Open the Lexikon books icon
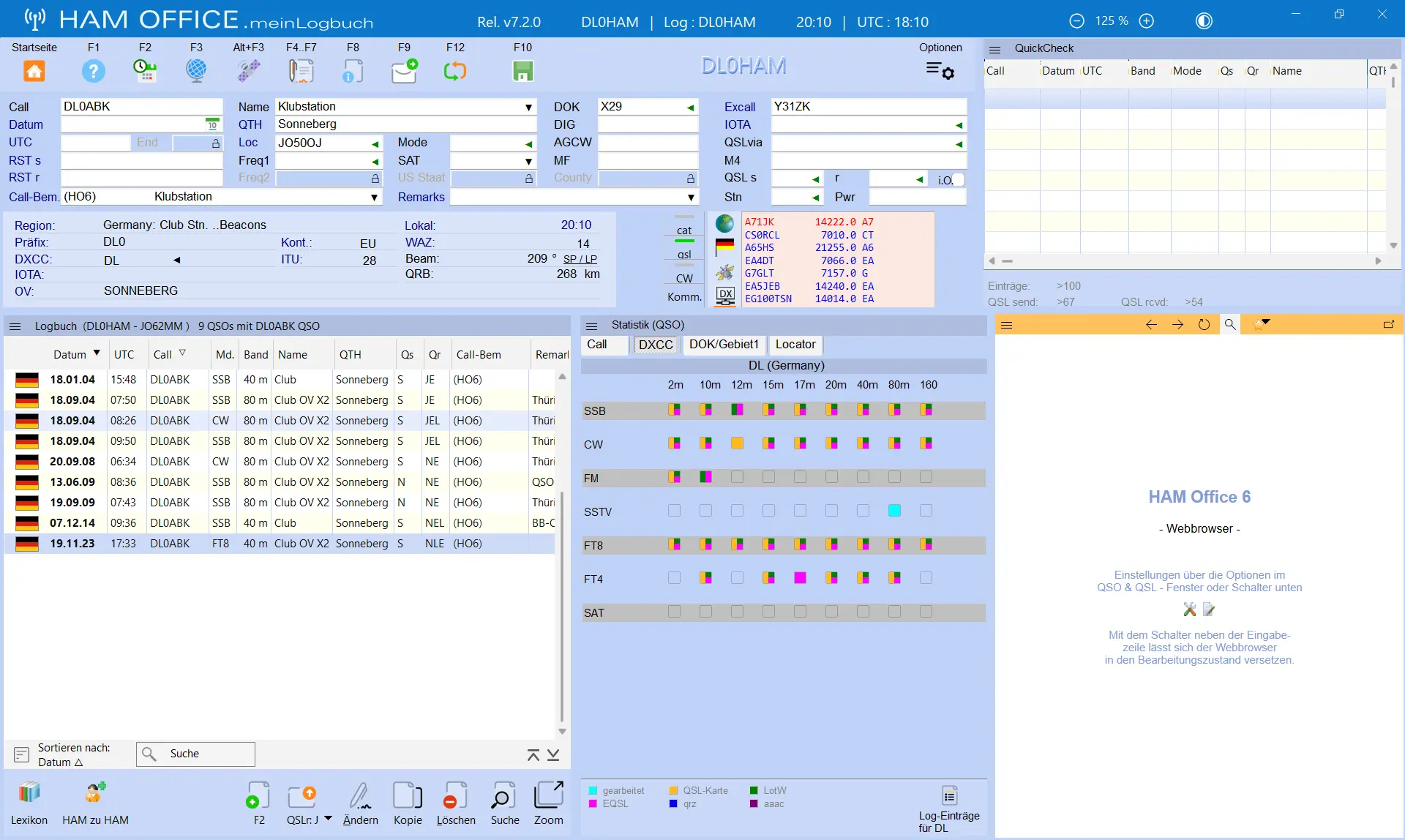The image size is (1405, 840). [x=29, y=792]
